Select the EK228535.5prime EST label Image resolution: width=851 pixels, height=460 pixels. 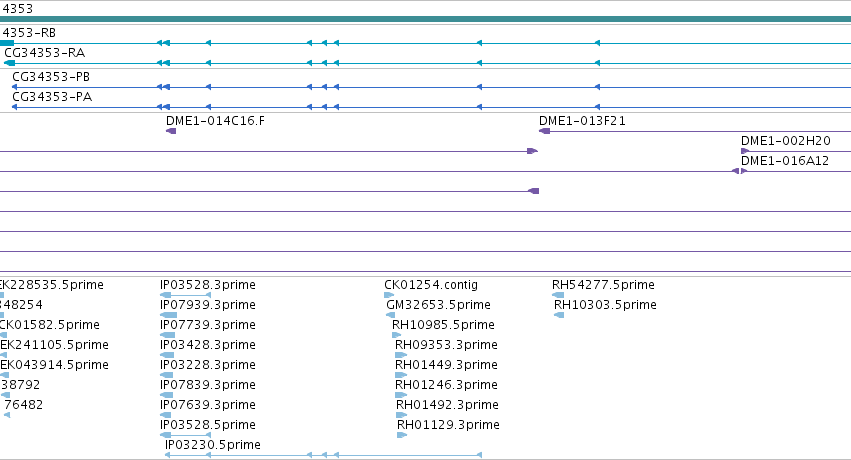tap(52, 285)
